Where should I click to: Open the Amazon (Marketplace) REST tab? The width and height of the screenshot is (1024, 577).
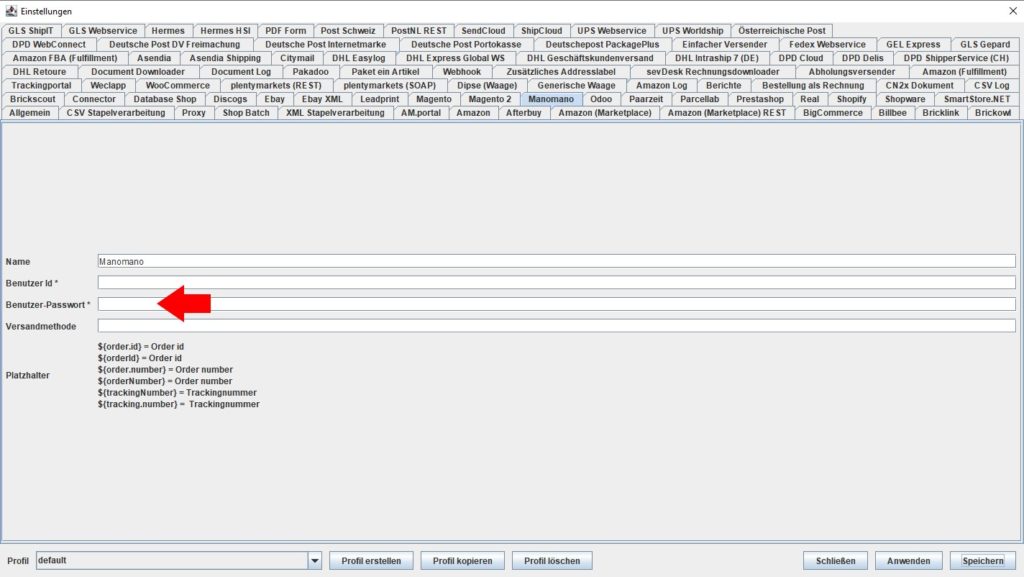(x=727, y=113)
